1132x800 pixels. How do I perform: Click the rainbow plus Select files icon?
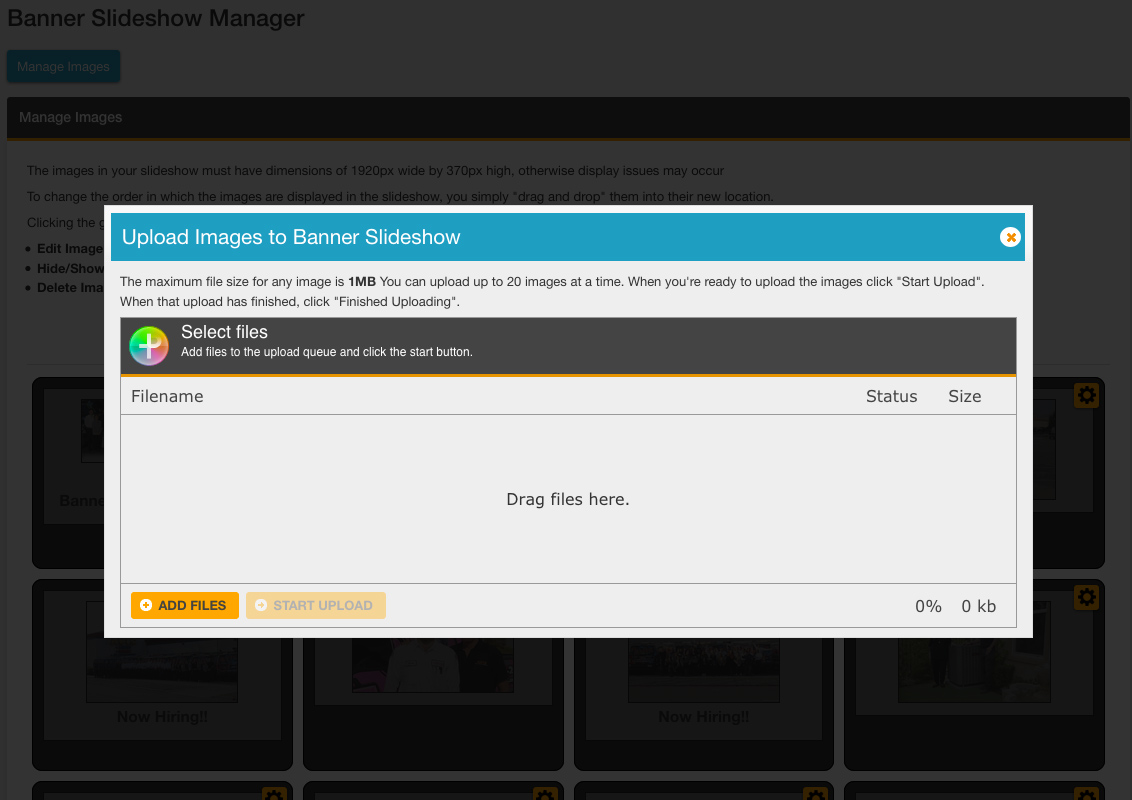click(x=149, y=346)
